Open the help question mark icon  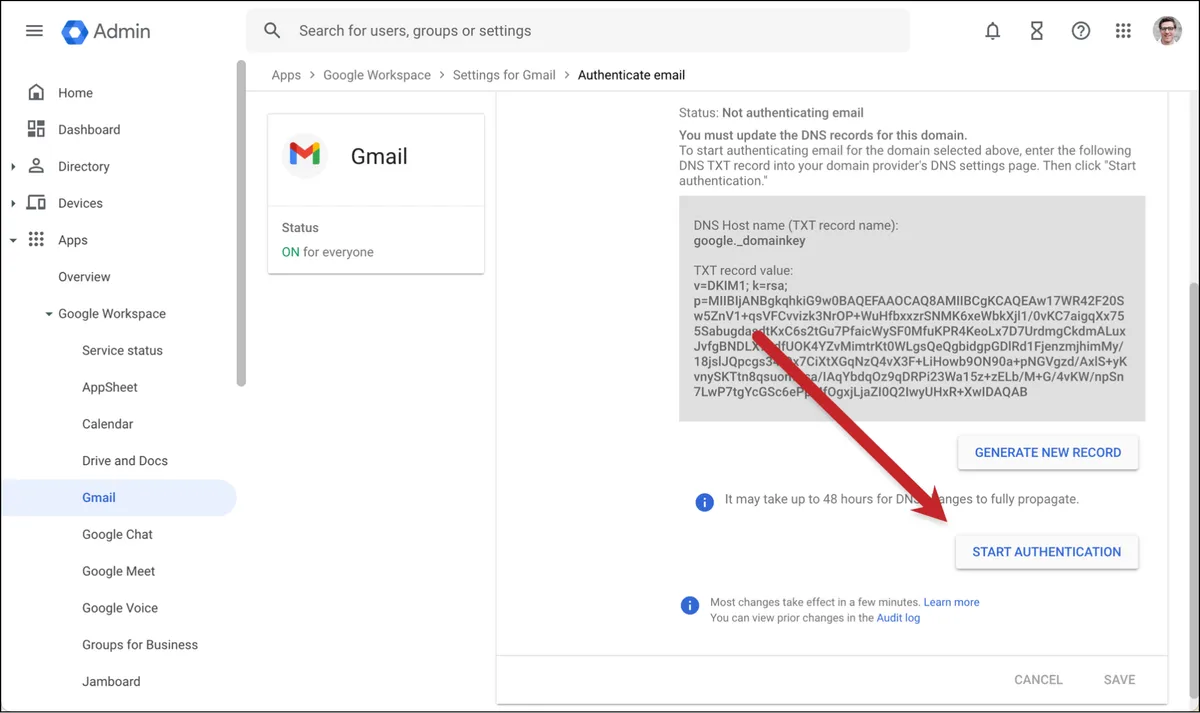coord(1080,31)
